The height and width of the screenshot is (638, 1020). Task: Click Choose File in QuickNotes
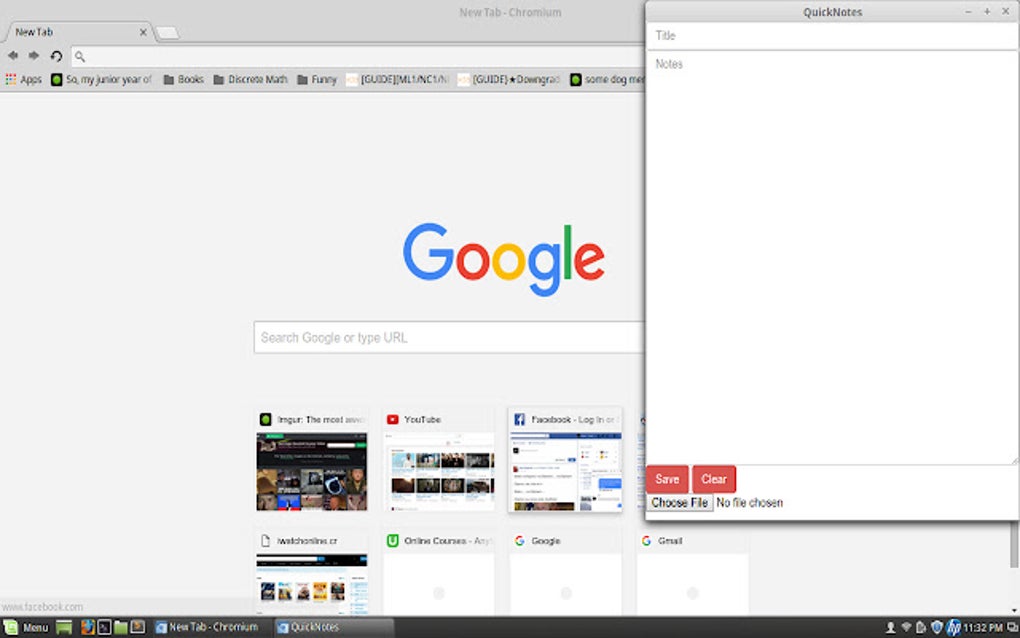[x=678, y=502]
